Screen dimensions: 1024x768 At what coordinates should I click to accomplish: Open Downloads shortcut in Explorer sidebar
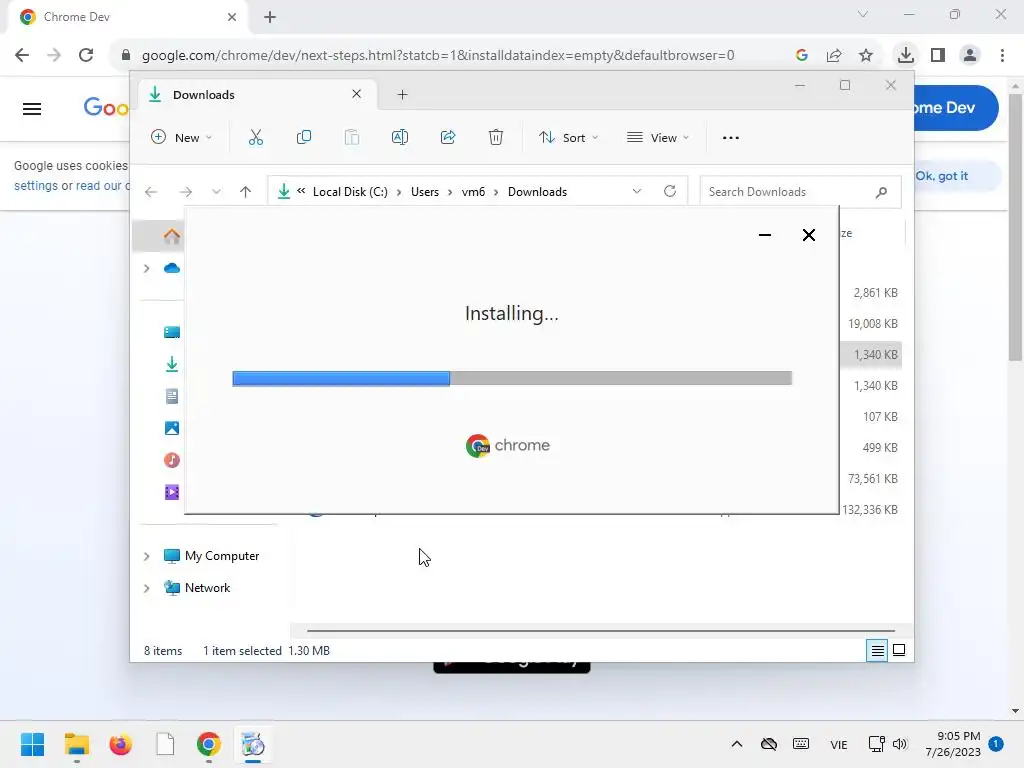pyautogui.click(x=172, y=364)
